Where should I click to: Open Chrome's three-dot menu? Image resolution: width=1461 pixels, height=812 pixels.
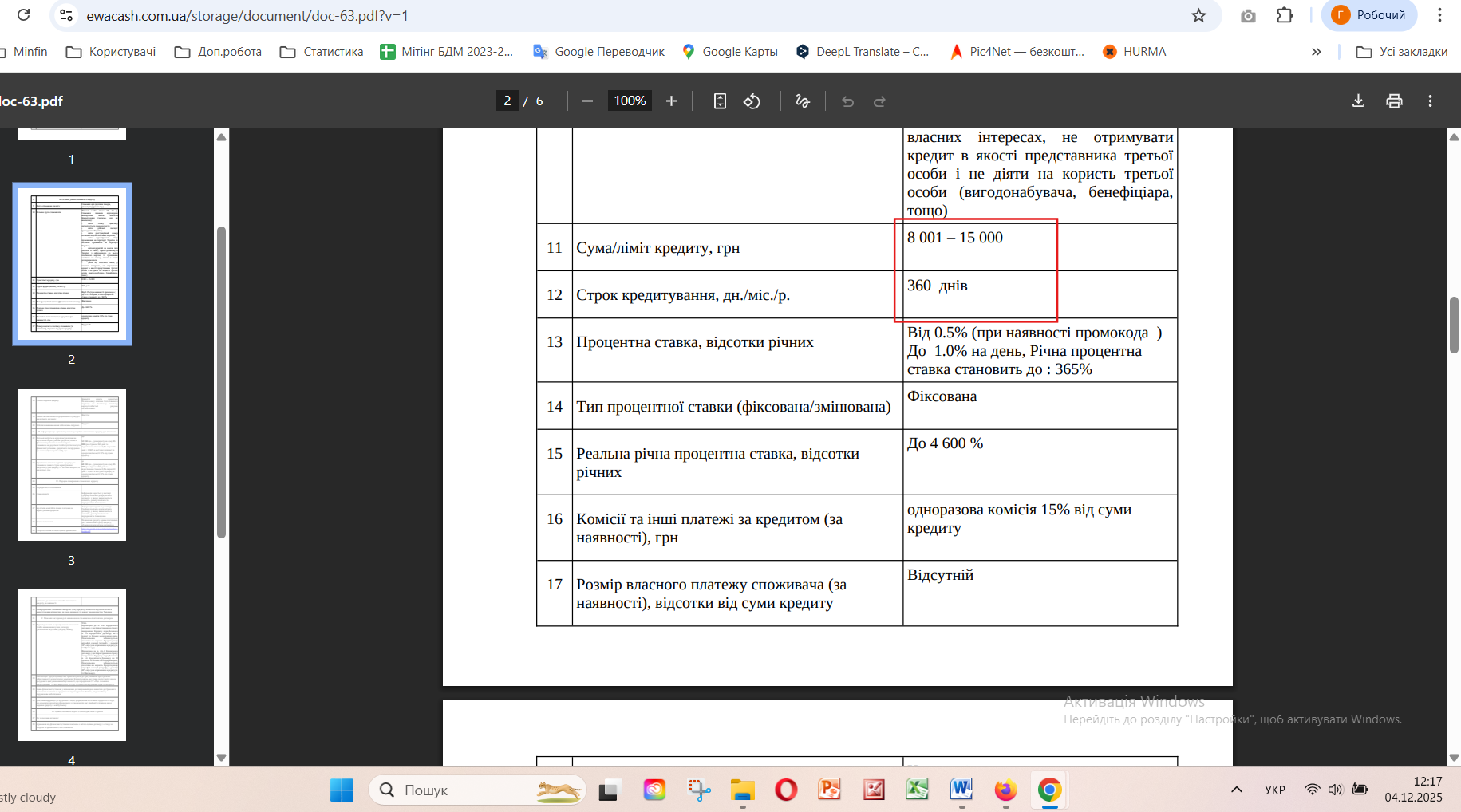click(x=1439, y=15)
